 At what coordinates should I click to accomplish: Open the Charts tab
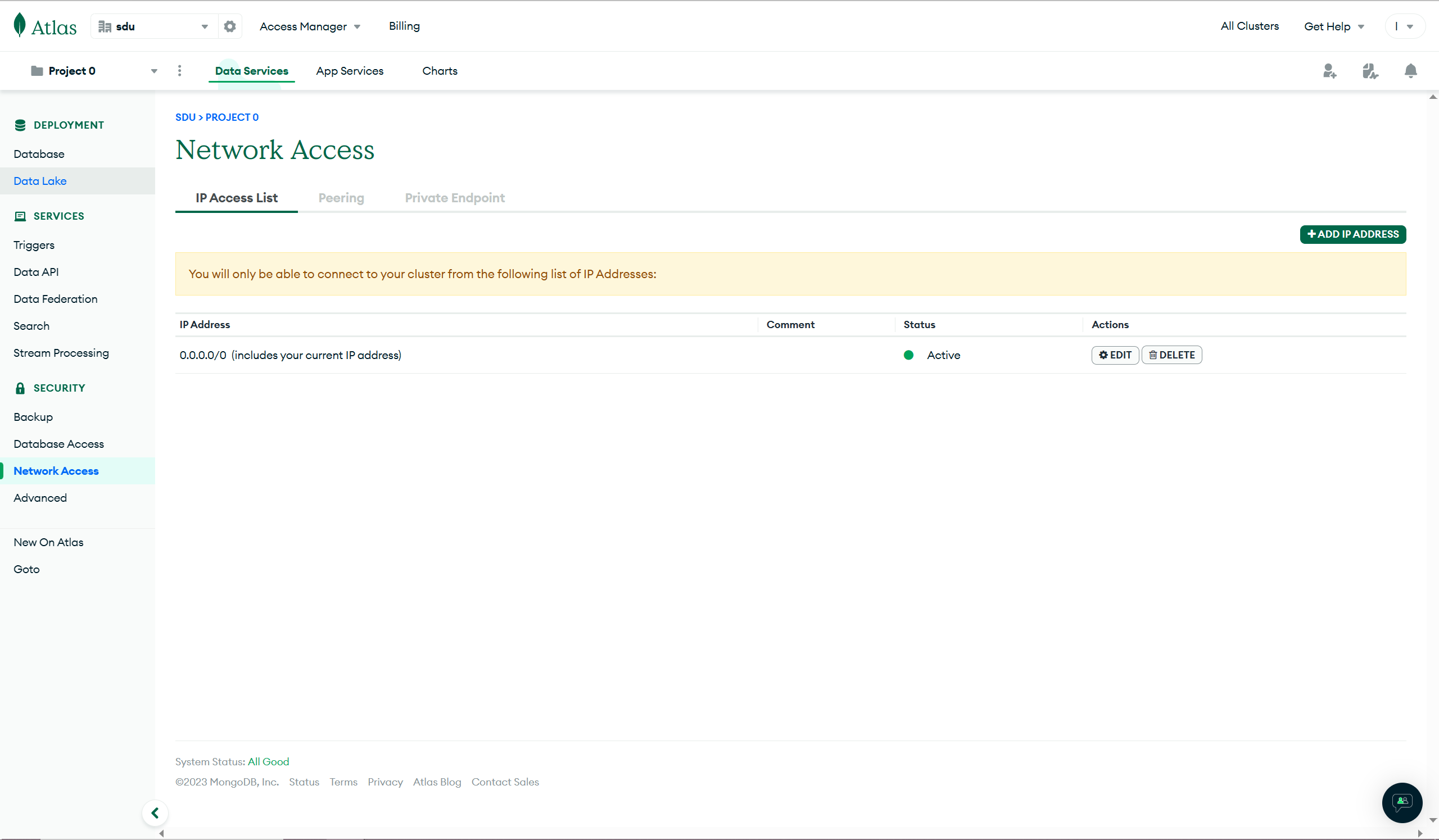click(440, 71)
